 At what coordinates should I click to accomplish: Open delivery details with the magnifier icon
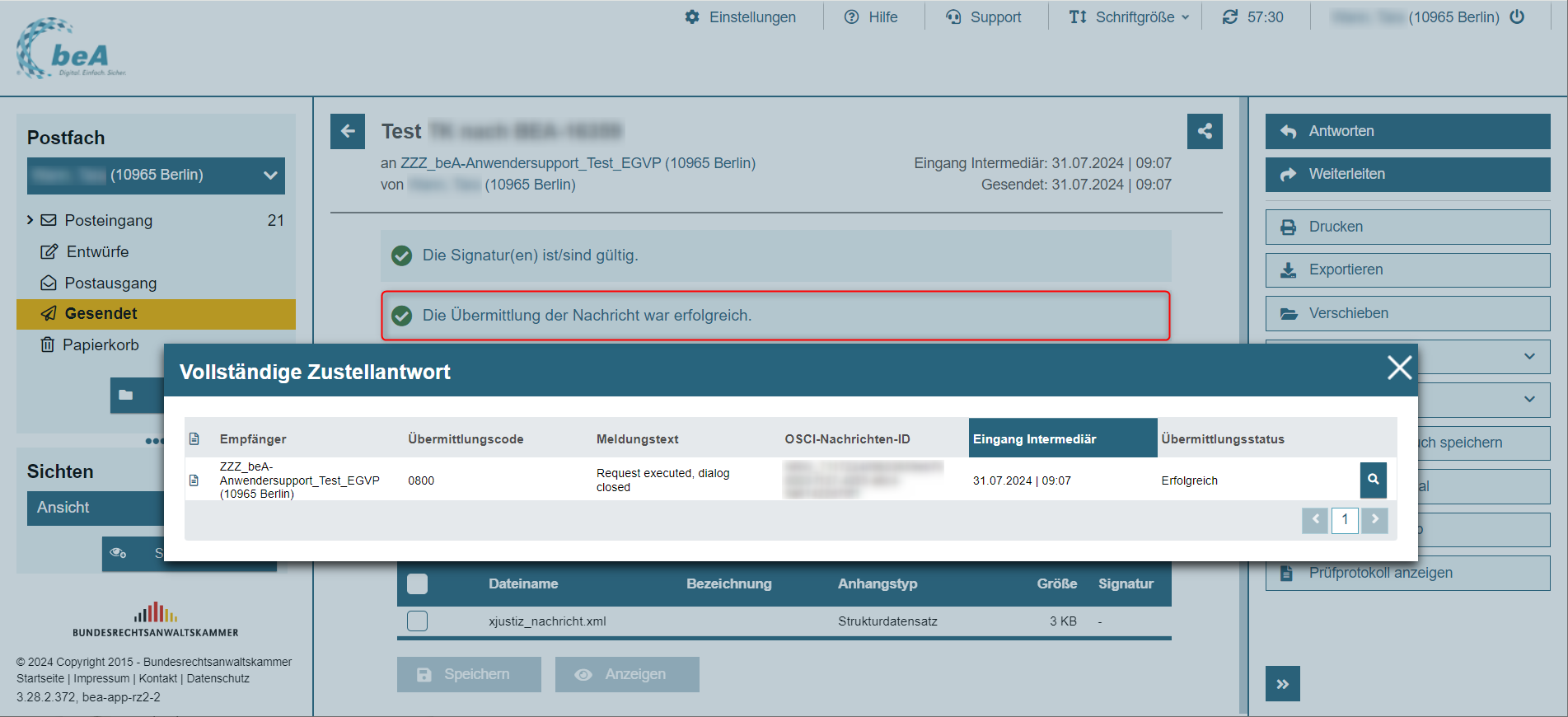[x=1373, y=480]
